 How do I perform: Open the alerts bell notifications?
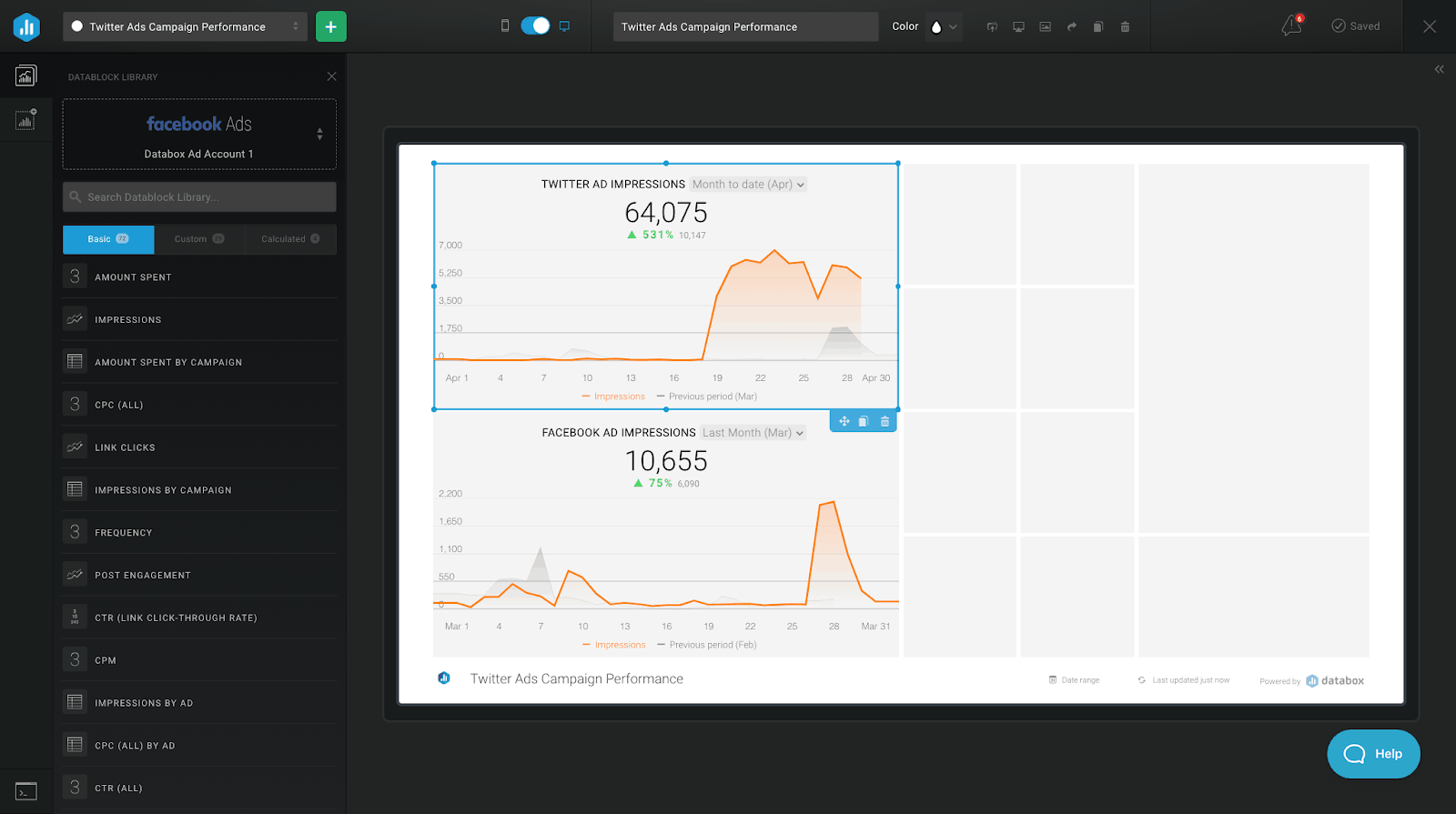click(x=1291, y=25)
